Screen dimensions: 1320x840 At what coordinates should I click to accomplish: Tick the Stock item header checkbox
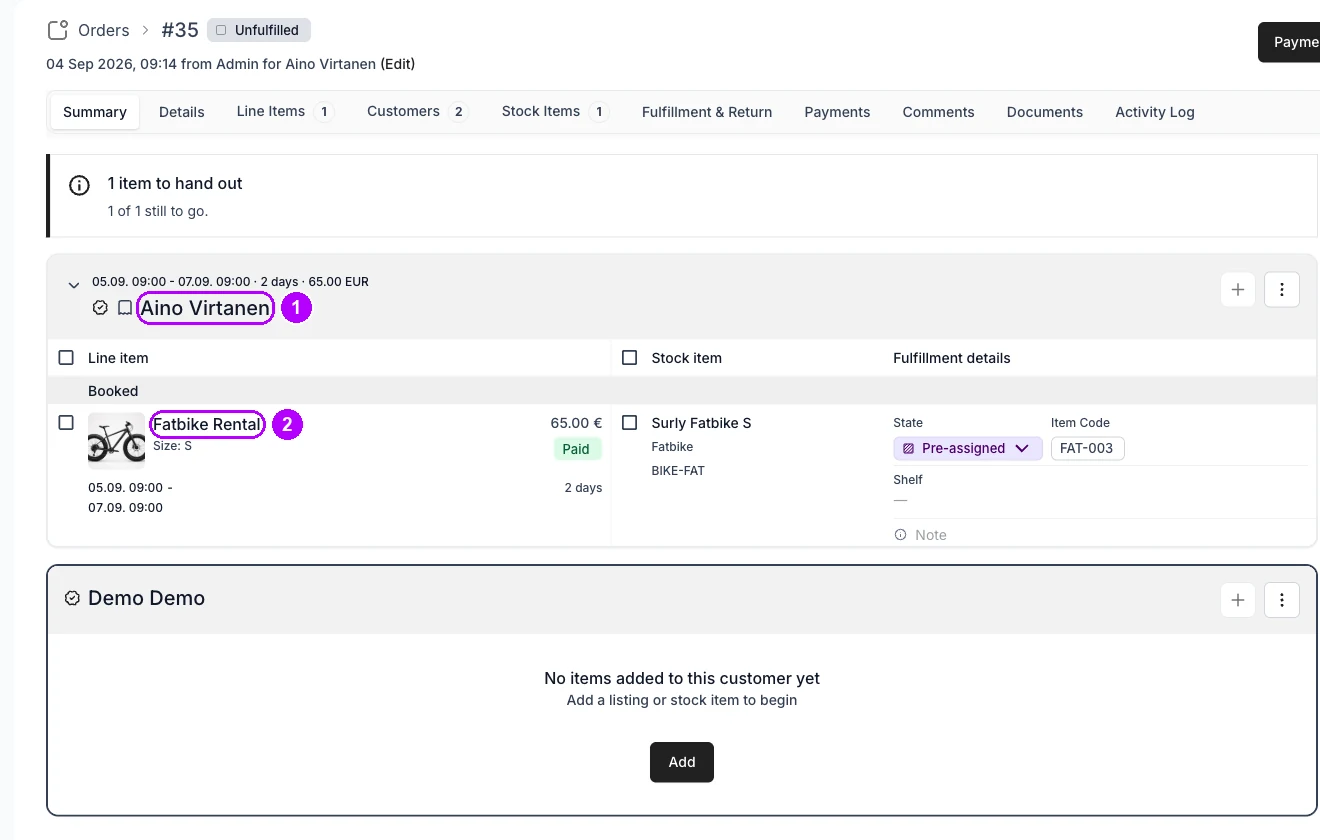click(629, 357)
